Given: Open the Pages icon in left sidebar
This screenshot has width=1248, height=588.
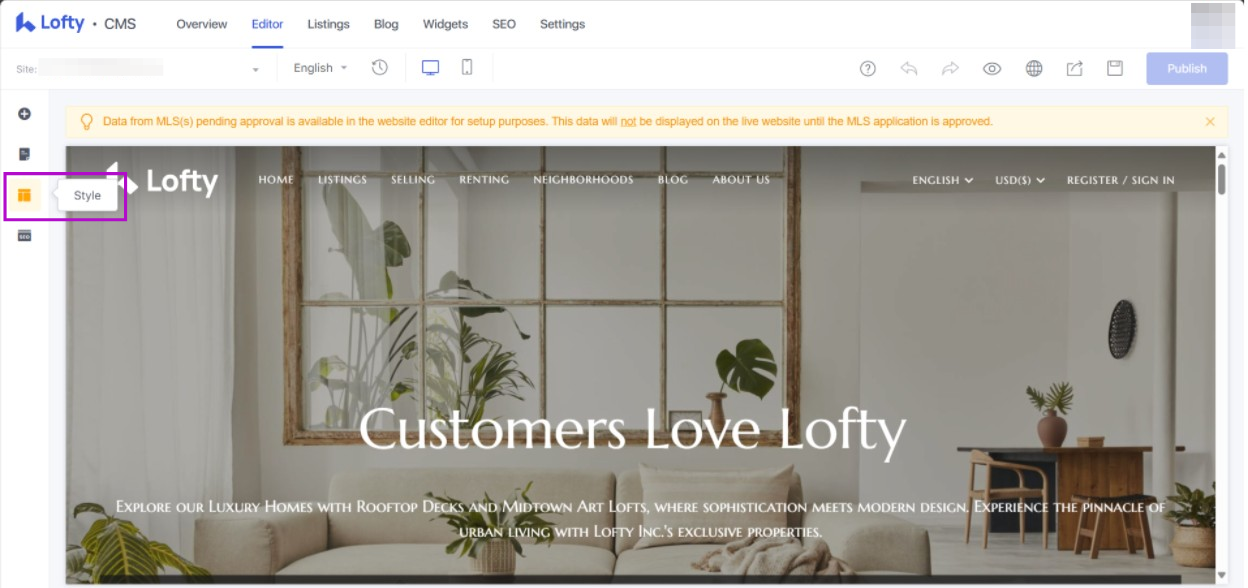Looking at the screenshot, I should click(25, 154).
